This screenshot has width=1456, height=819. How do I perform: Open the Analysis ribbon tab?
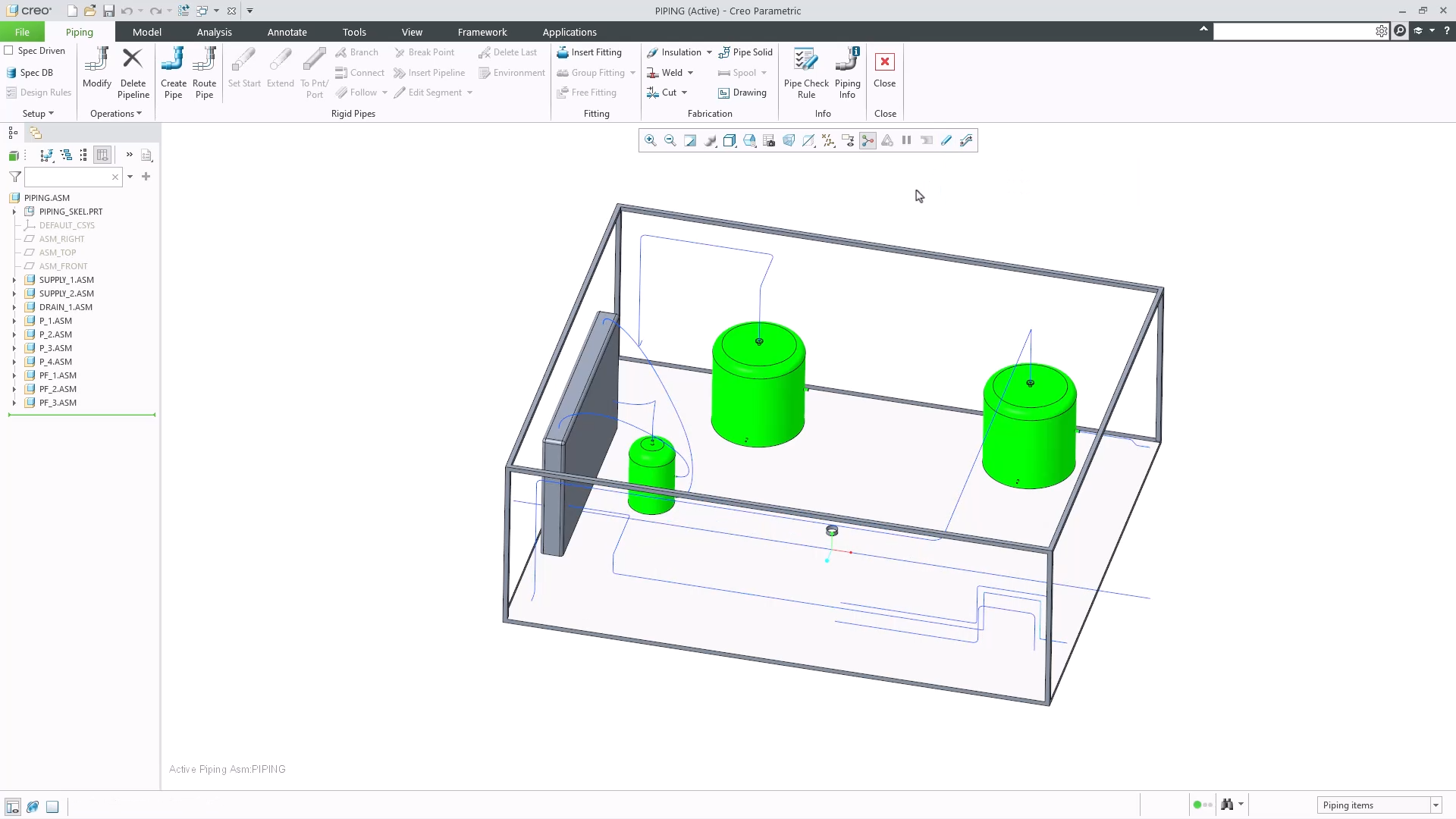pos(214,32)
